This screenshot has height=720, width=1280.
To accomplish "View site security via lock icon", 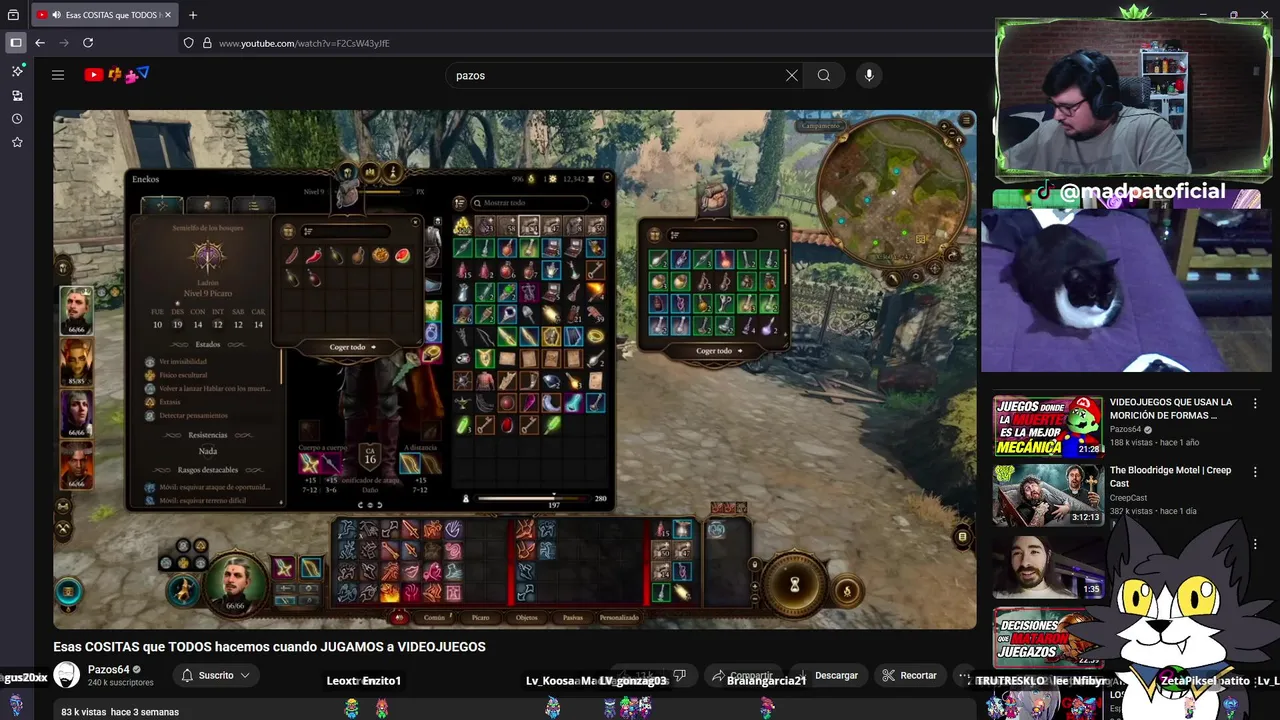I will tap(207, 43).
